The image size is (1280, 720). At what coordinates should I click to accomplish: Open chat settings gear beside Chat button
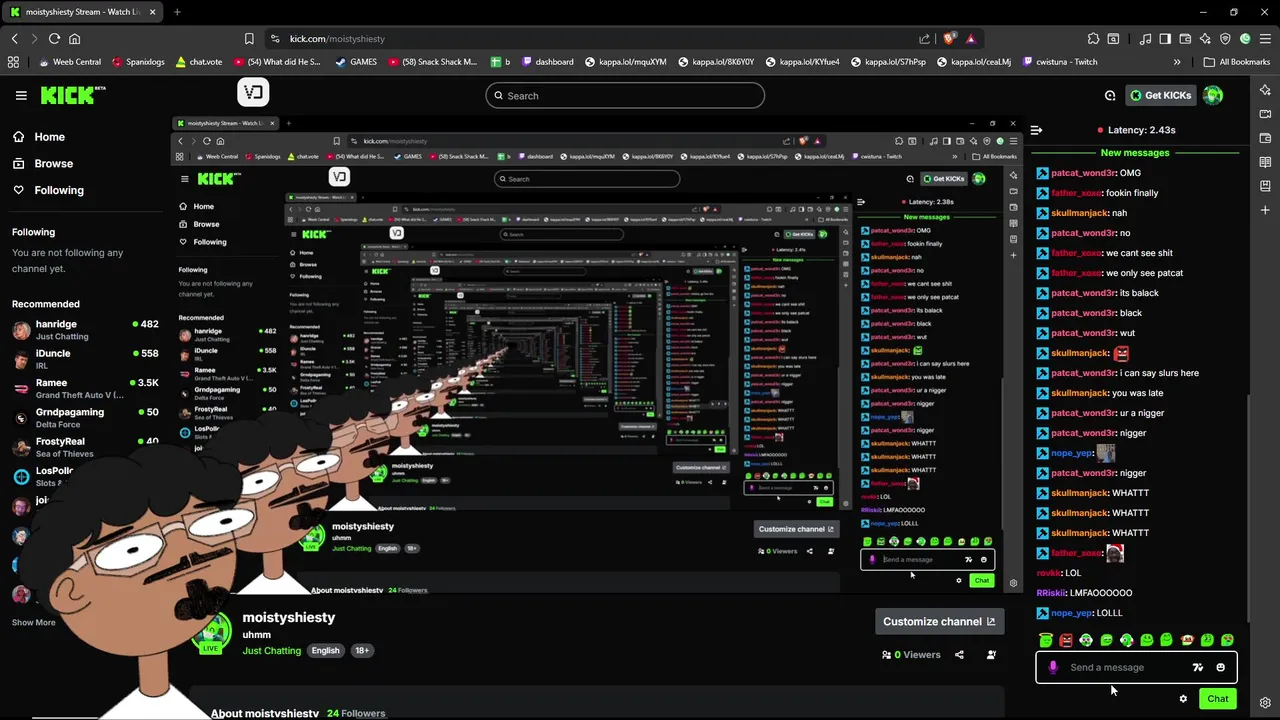coord(1183,699)
